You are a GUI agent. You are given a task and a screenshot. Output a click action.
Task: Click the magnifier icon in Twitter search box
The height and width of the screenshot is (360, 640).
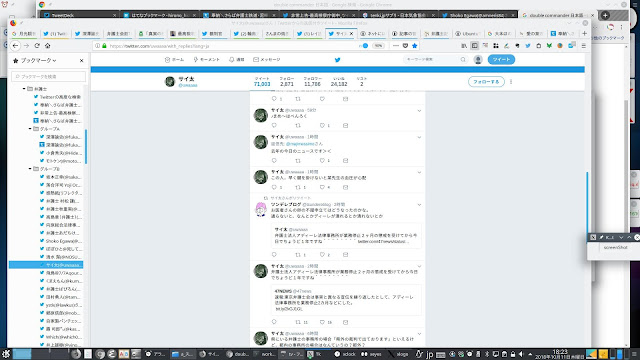[x=463, y=60]
